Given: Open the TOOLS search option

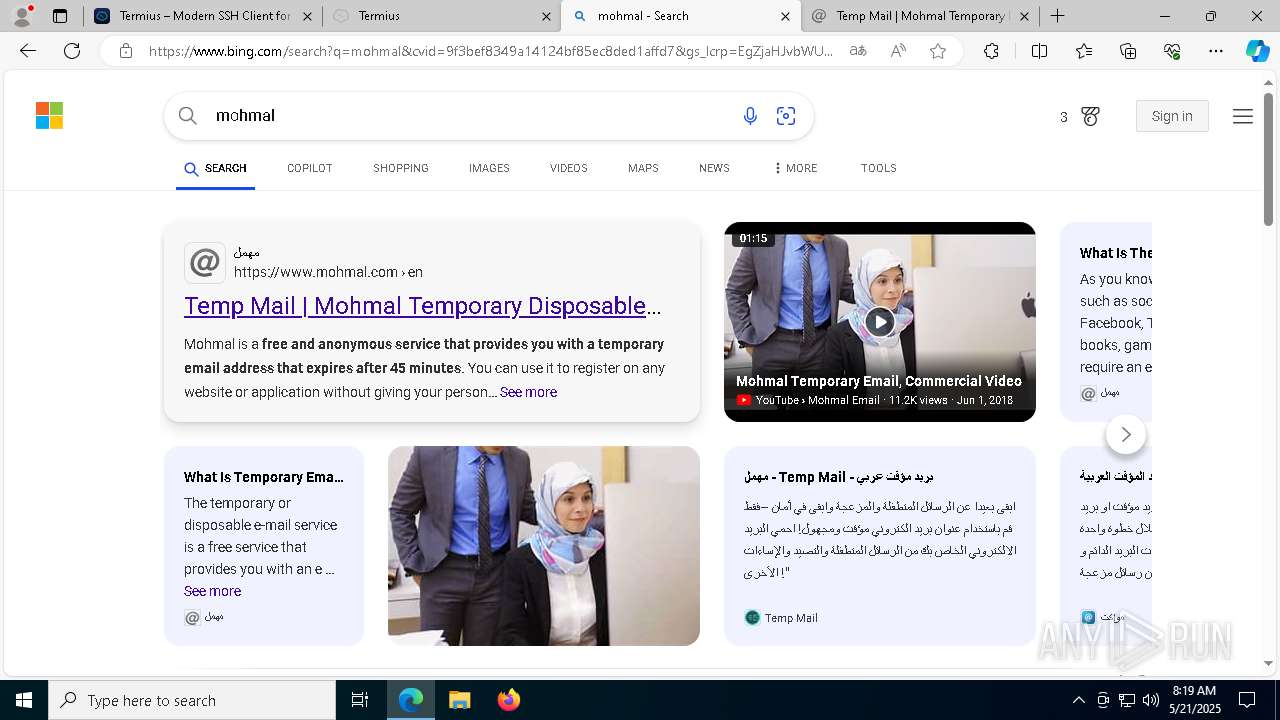Looking at the screenshot, I should (x=878, y=168).
